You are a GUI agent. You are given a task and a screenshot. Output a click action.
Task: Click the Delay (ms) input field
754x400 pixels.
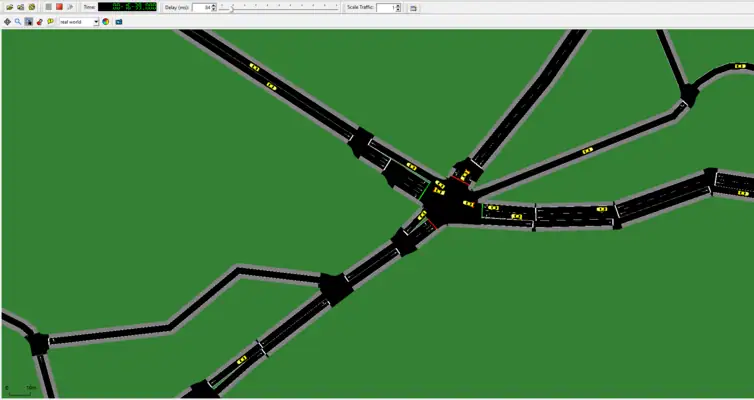[200, 7]
